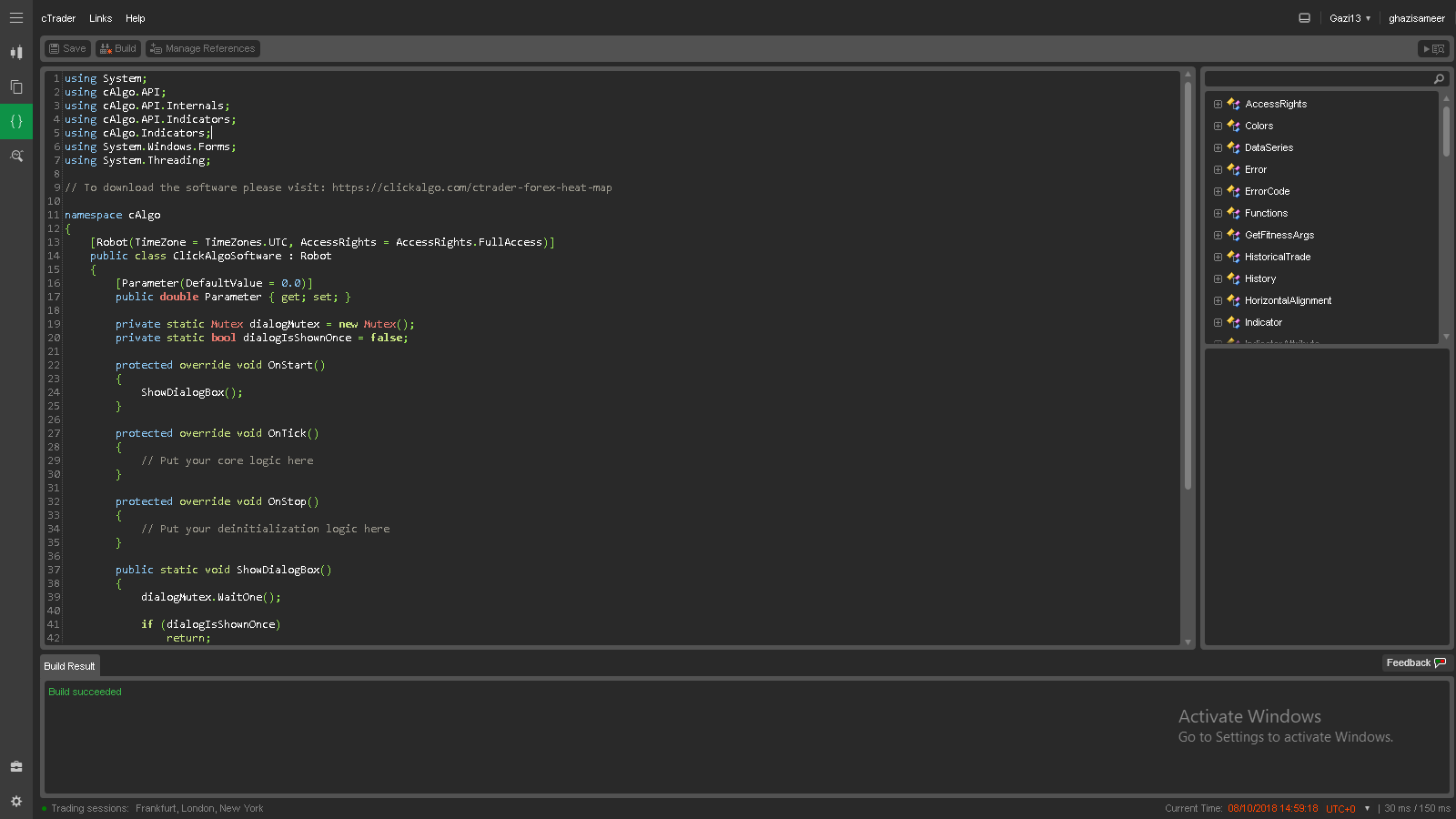The width and height of the screenshot is (1456, 819).
Task: Click the 'namespace cAlgo' code line
Action: [x=113, y=215]
